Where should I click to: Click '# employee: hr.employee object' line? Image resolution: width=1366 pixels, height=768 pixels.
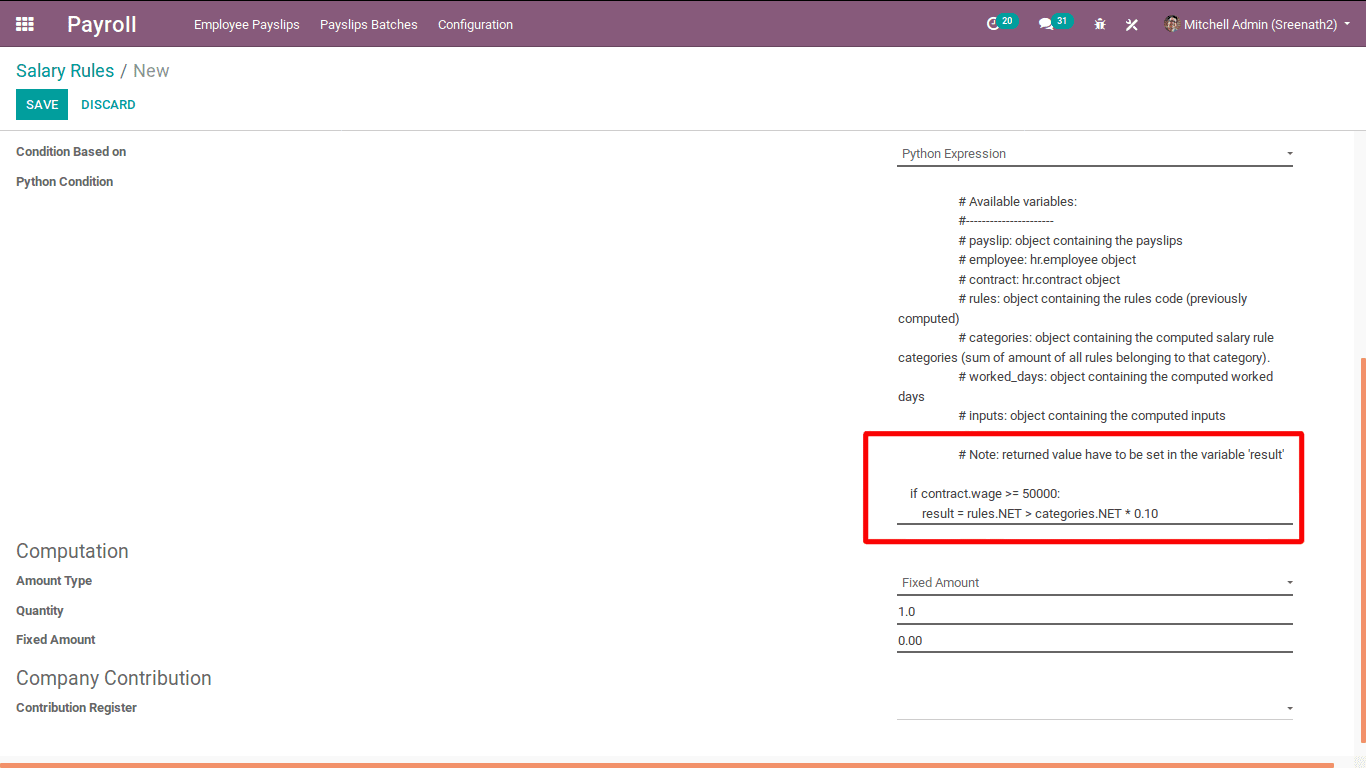coord(1047,260)
